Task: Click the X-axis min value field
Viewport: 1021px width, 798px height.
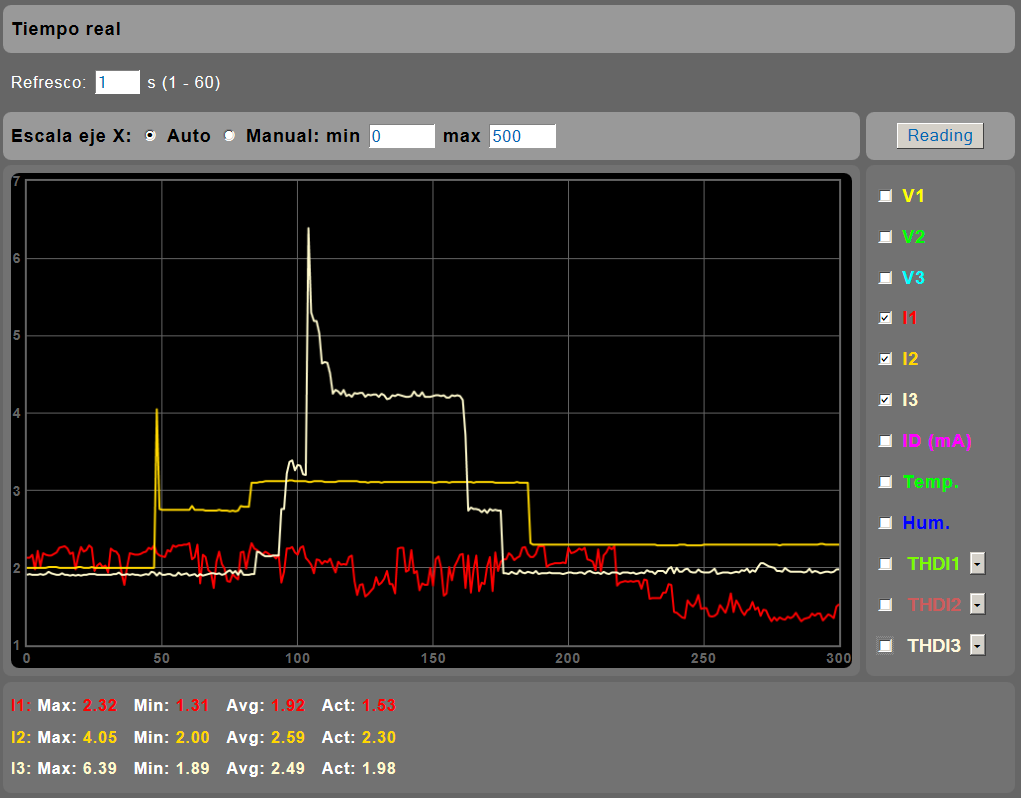Action: (x=402, y=136)
